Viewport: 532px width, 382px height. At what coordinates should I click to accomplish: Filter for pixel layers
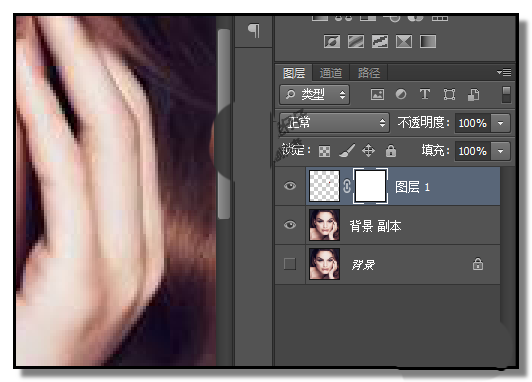coord(377,94)
